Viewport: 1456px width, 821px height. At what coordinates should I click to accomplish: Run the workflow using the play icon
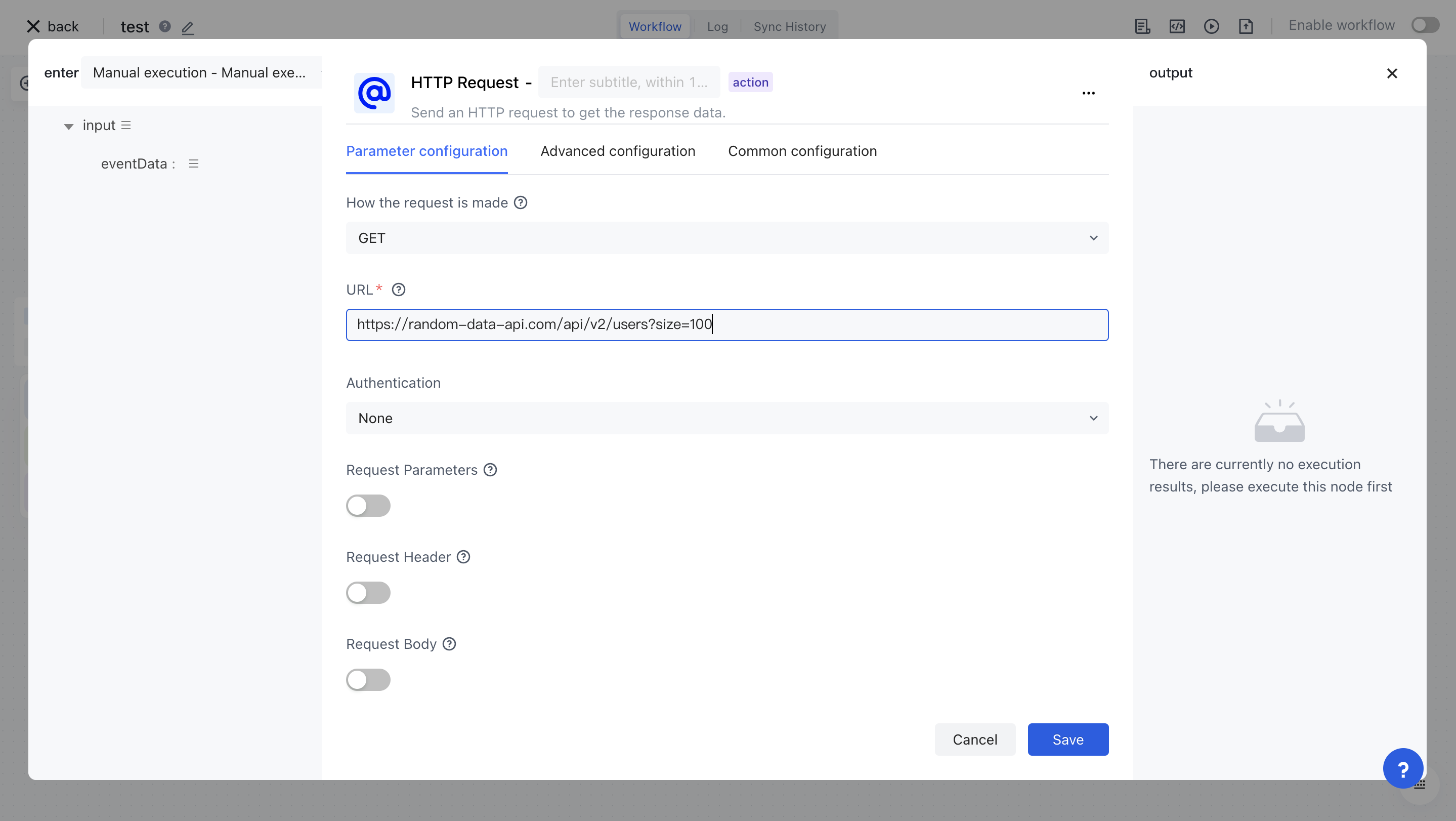(1212, 26)
